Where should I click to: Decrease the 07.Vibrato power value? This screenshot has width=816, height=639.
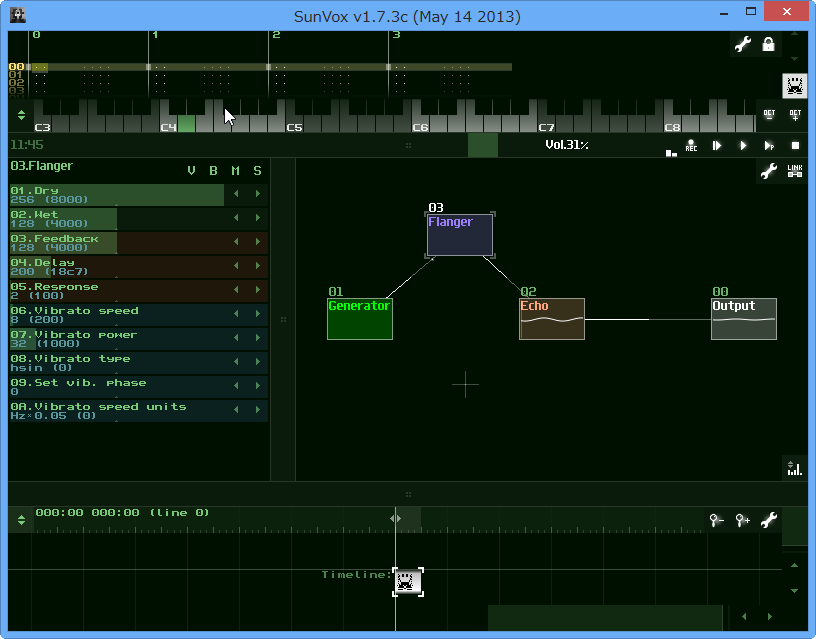[236, 337]
